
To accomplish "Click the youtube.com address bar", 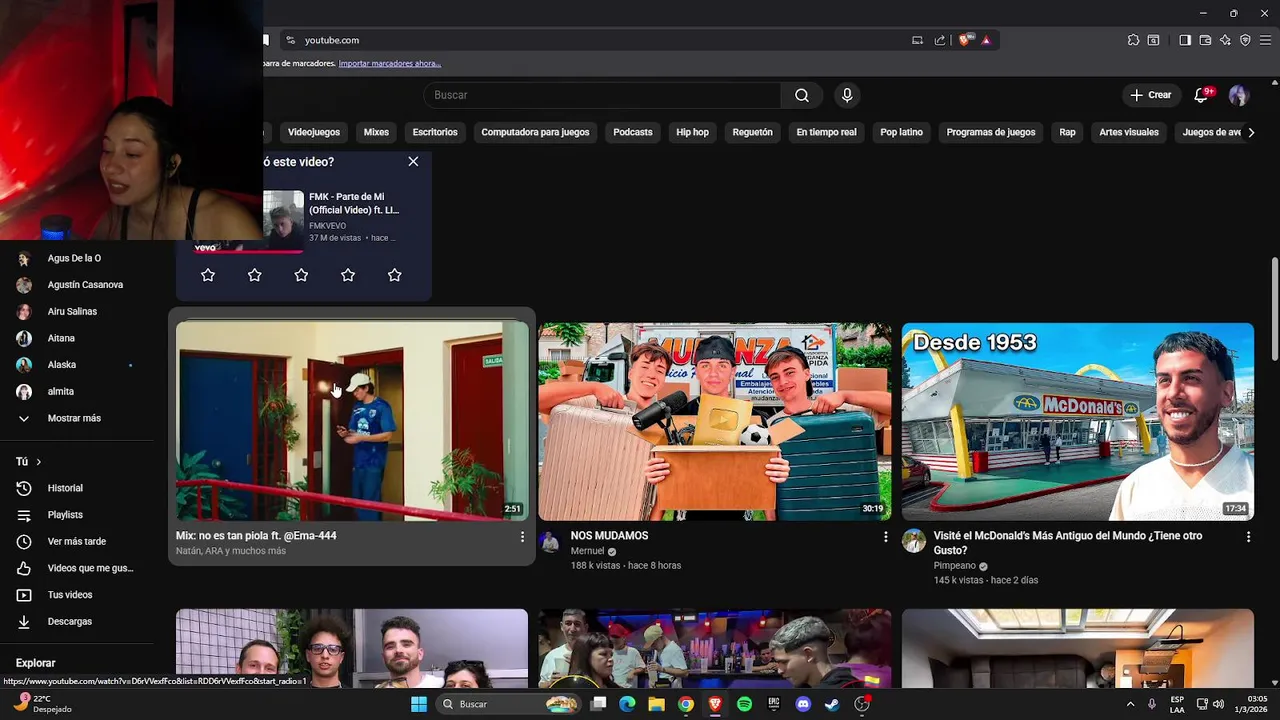I will click(x=600, y=40).
